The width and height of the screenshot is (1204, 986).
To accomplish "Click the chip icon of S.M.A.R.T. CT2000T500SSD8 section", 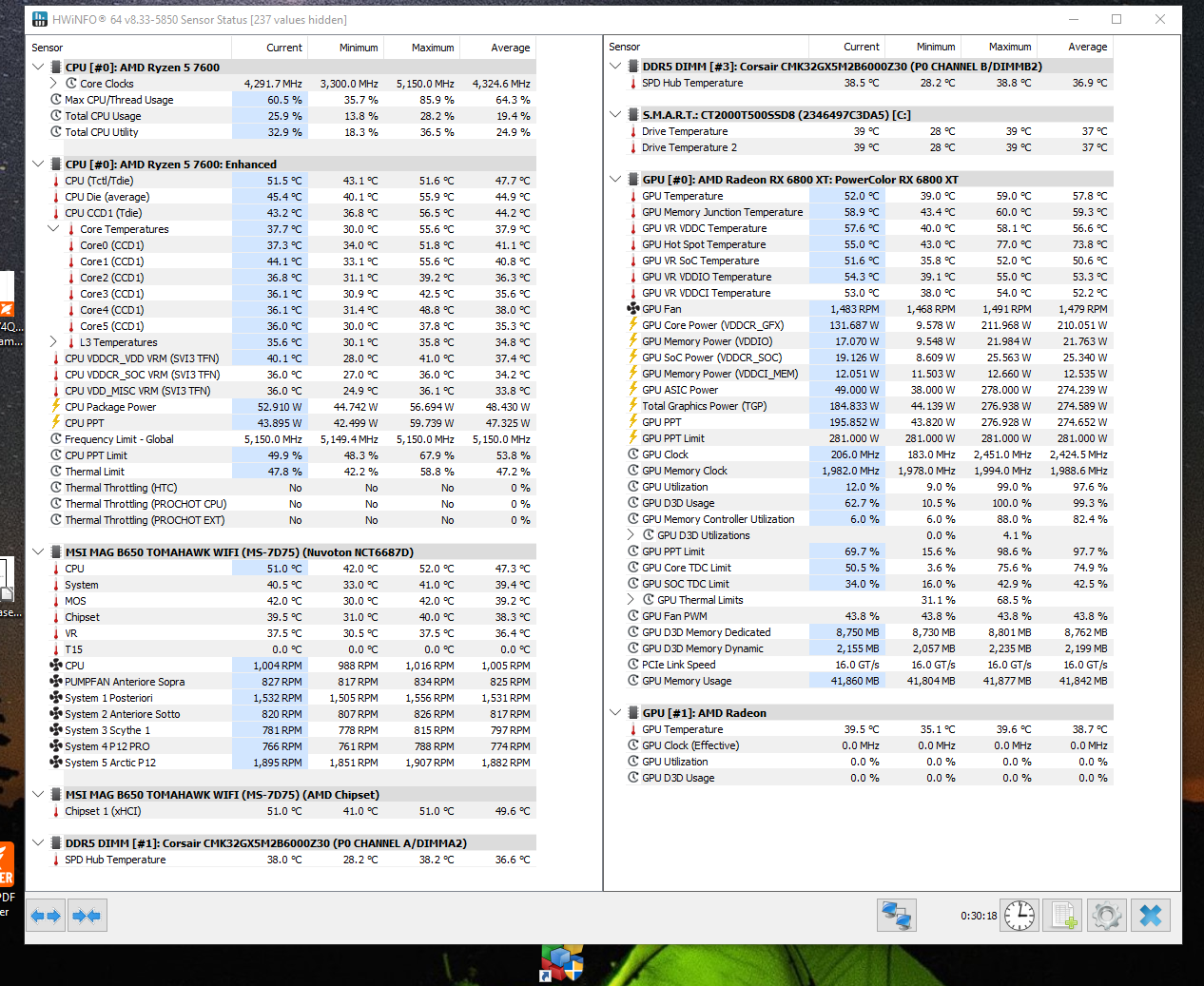I will pyautogui.click(x=633, y=115).
